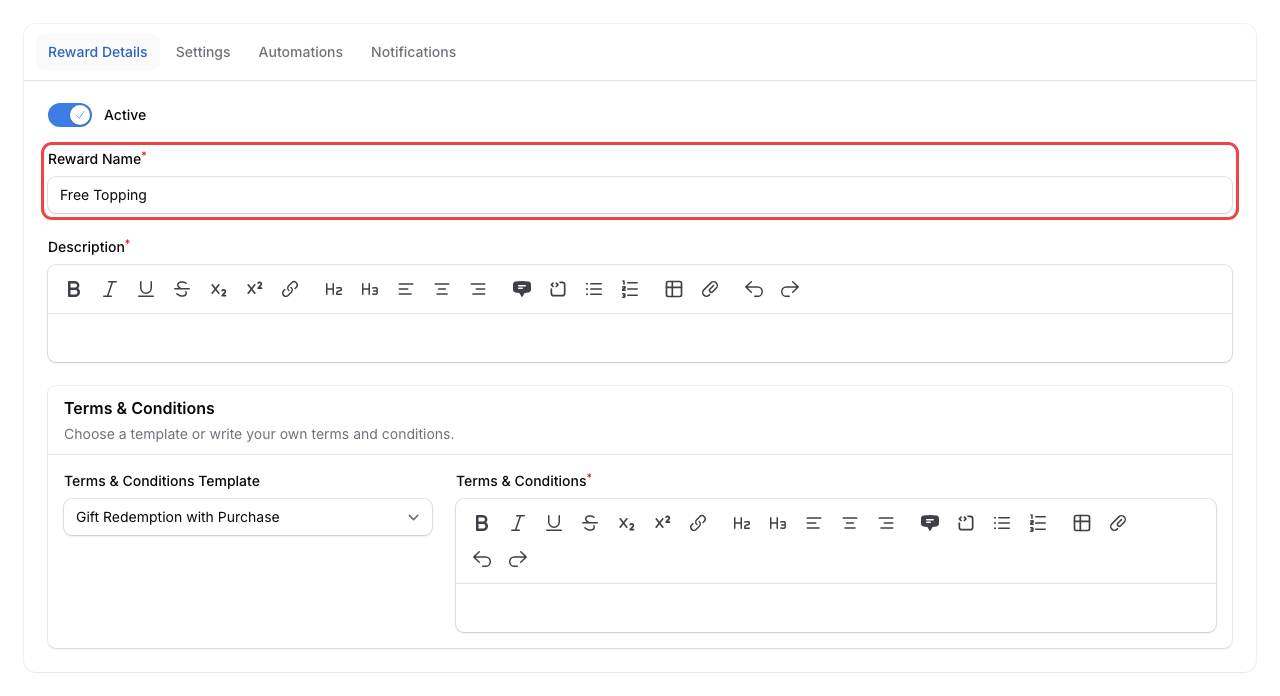Insert a table in the Description editor
The width and height of the screenshot is (1280, 696).
coord(673,289)
